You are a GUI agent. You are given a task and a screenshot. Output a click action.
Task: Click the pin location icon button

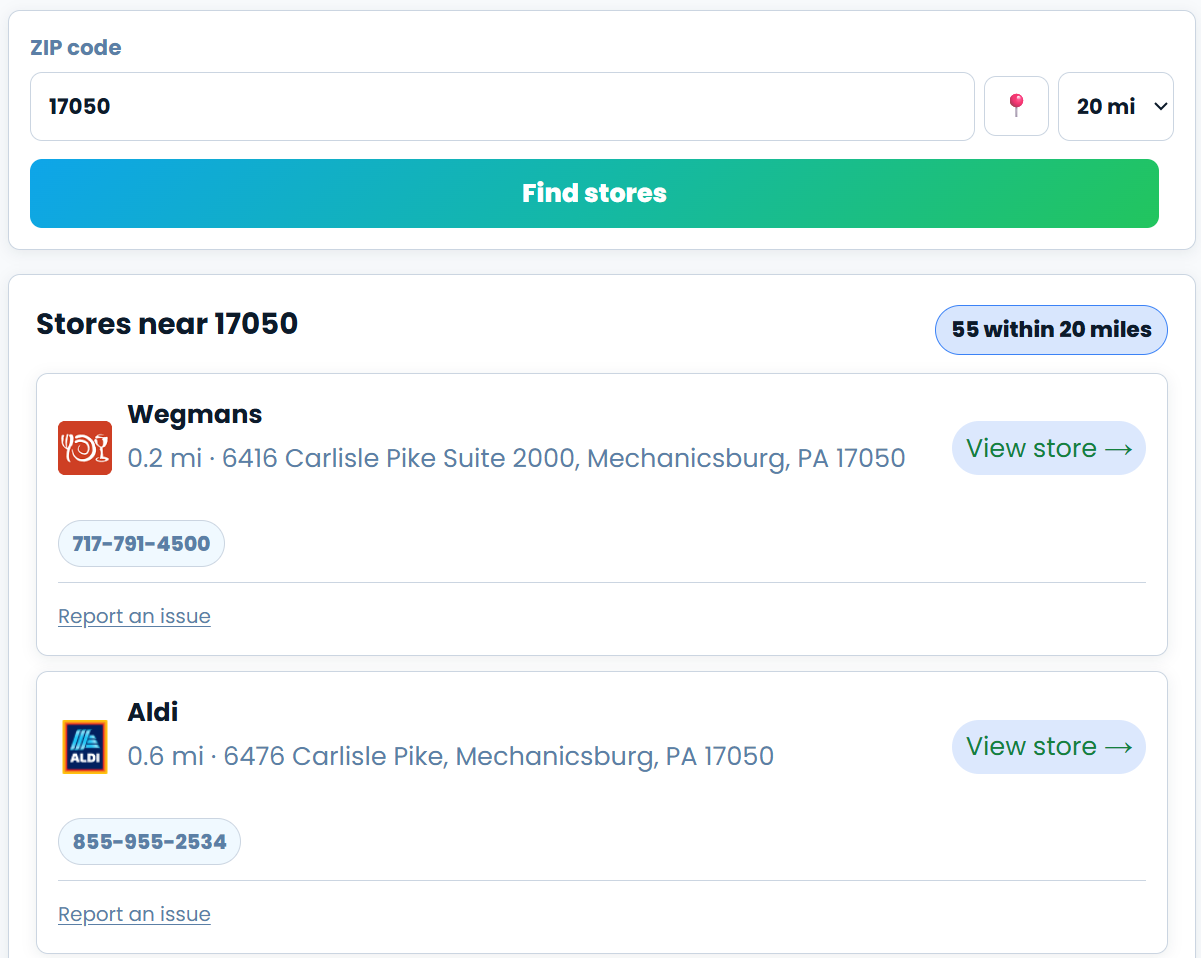pyautogui.click(x=1016, y=106)
